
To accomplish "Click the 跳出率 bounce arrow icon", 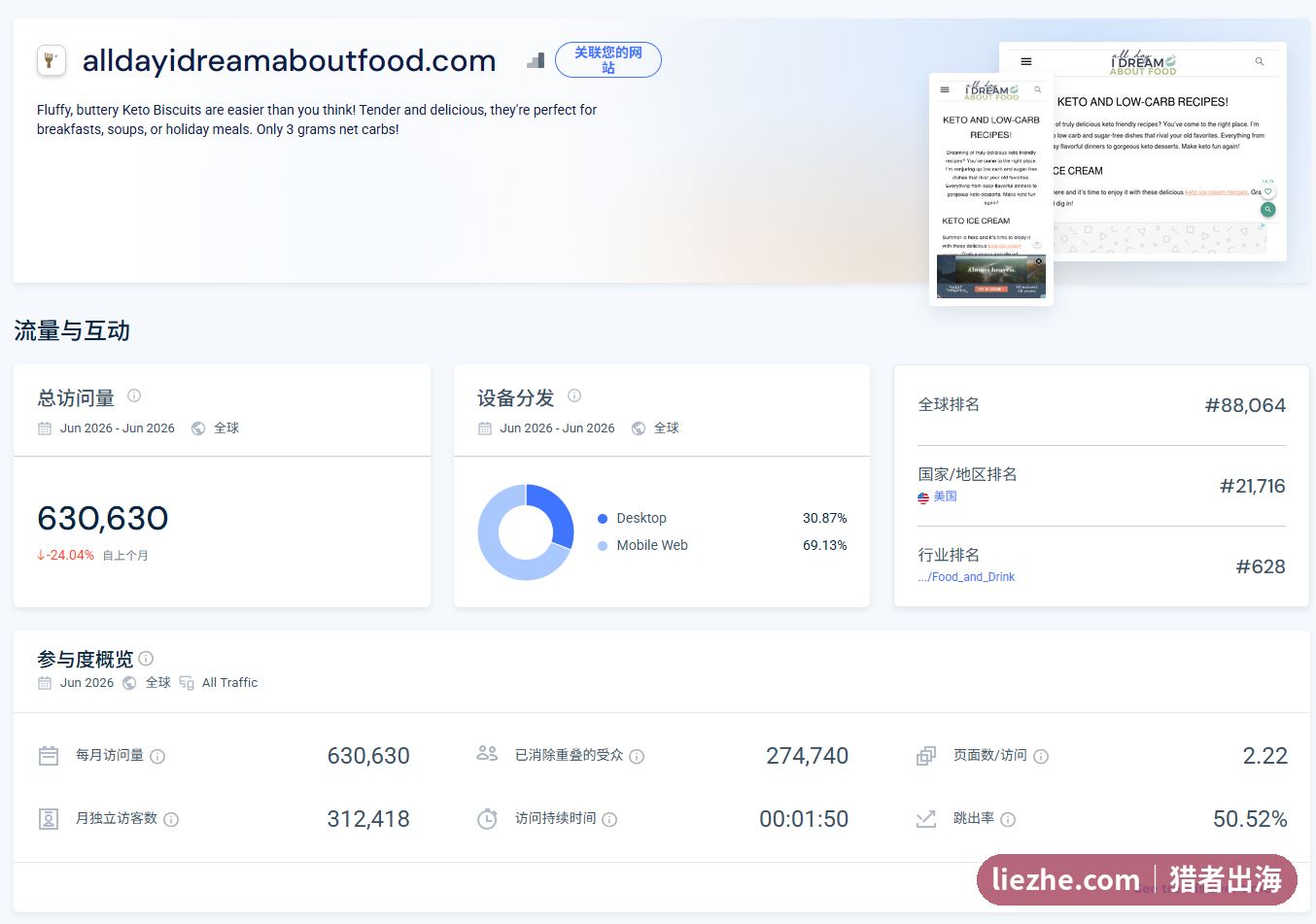I will pyautogui.click(x=926, y=819).
